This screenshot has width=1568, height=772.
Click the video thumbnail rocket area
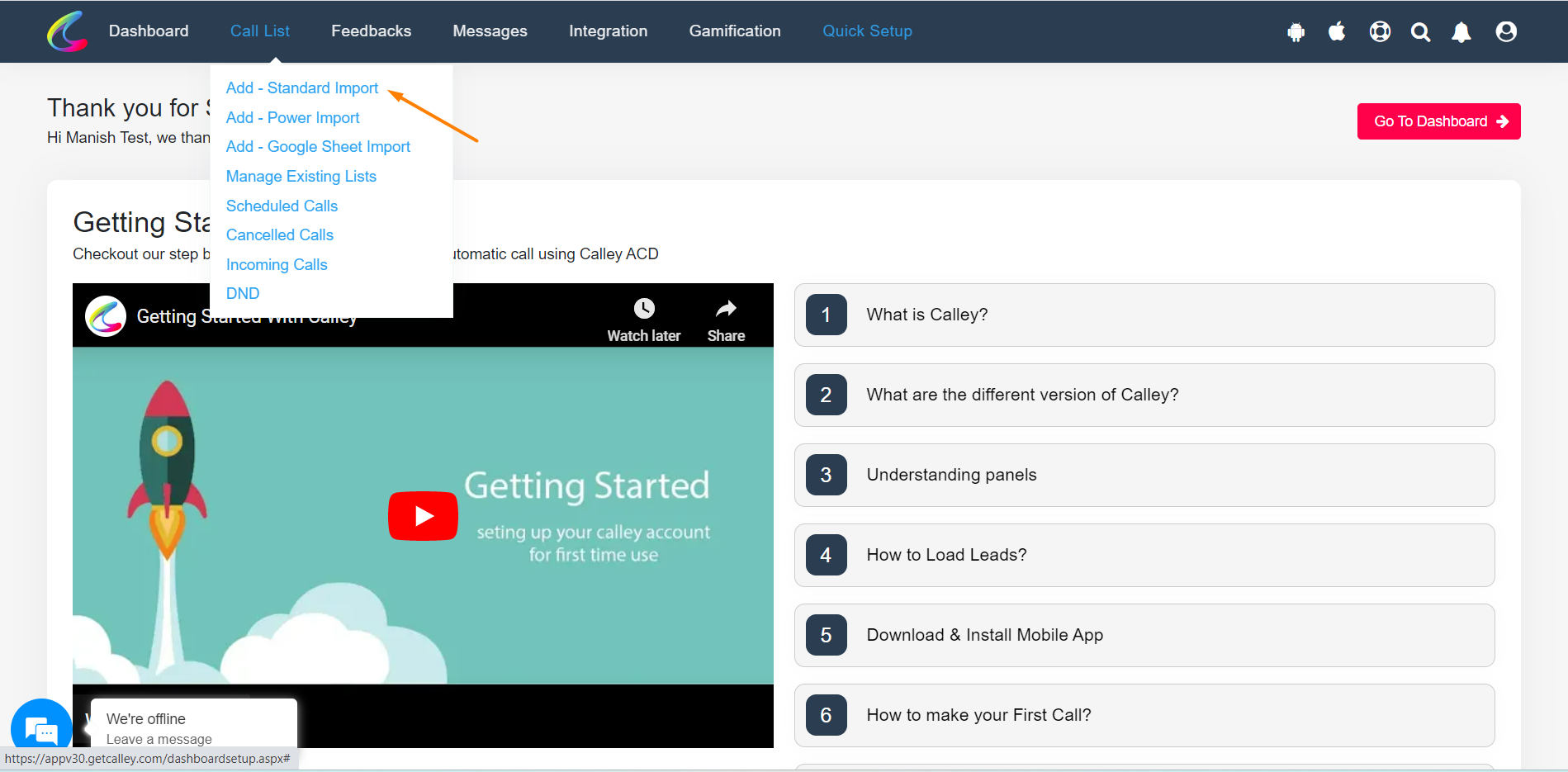tap(168, 471)
